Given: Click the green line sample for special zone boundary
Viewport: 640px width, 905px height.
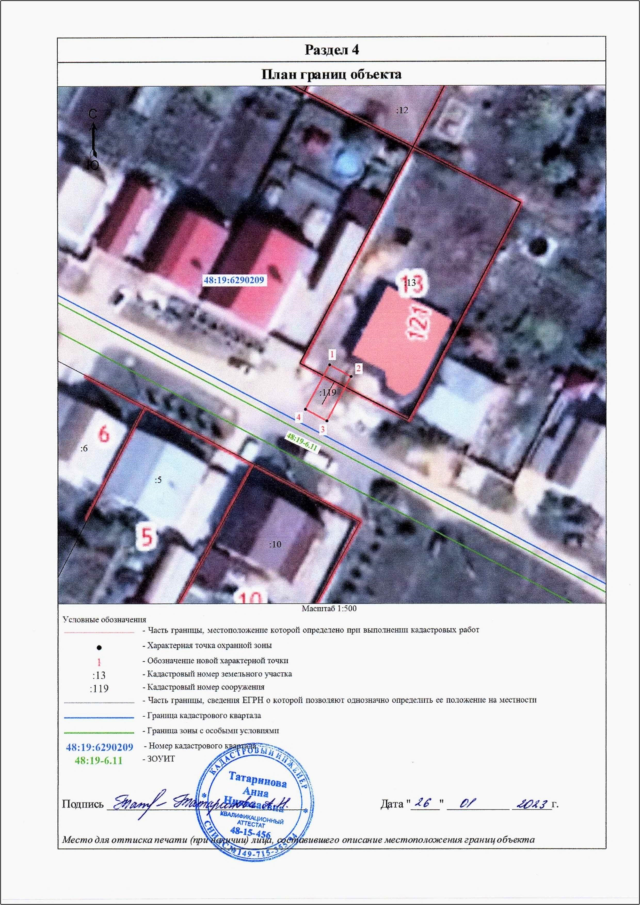Looking at the screenshot, I should coord(98,732).
